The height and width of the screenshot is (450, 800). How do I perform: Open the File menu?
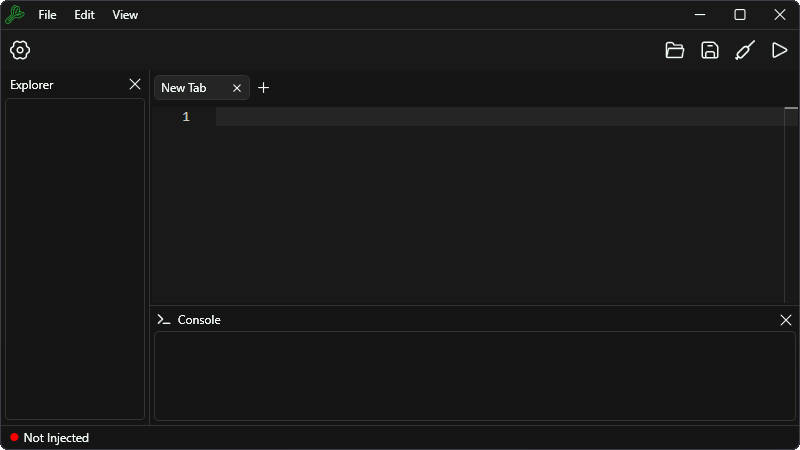pos(47,15)
